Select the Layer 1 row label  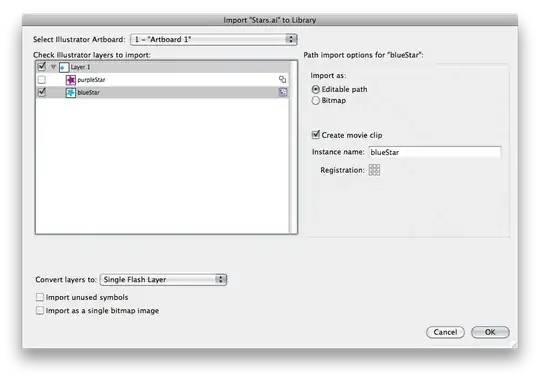[x=80, y=67]
